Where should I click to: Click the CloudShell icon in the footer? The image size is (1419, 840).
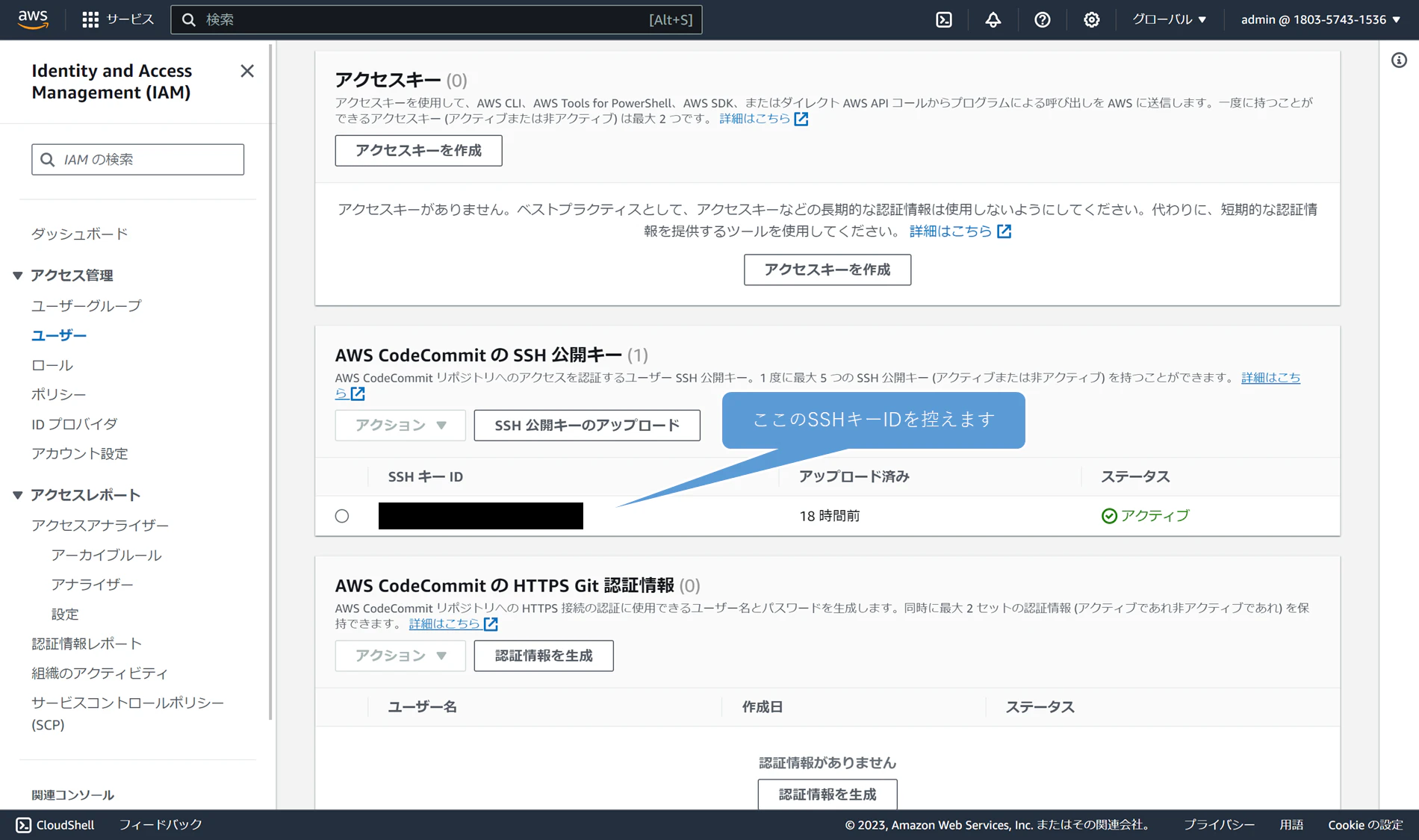click(x=24, y=825)
